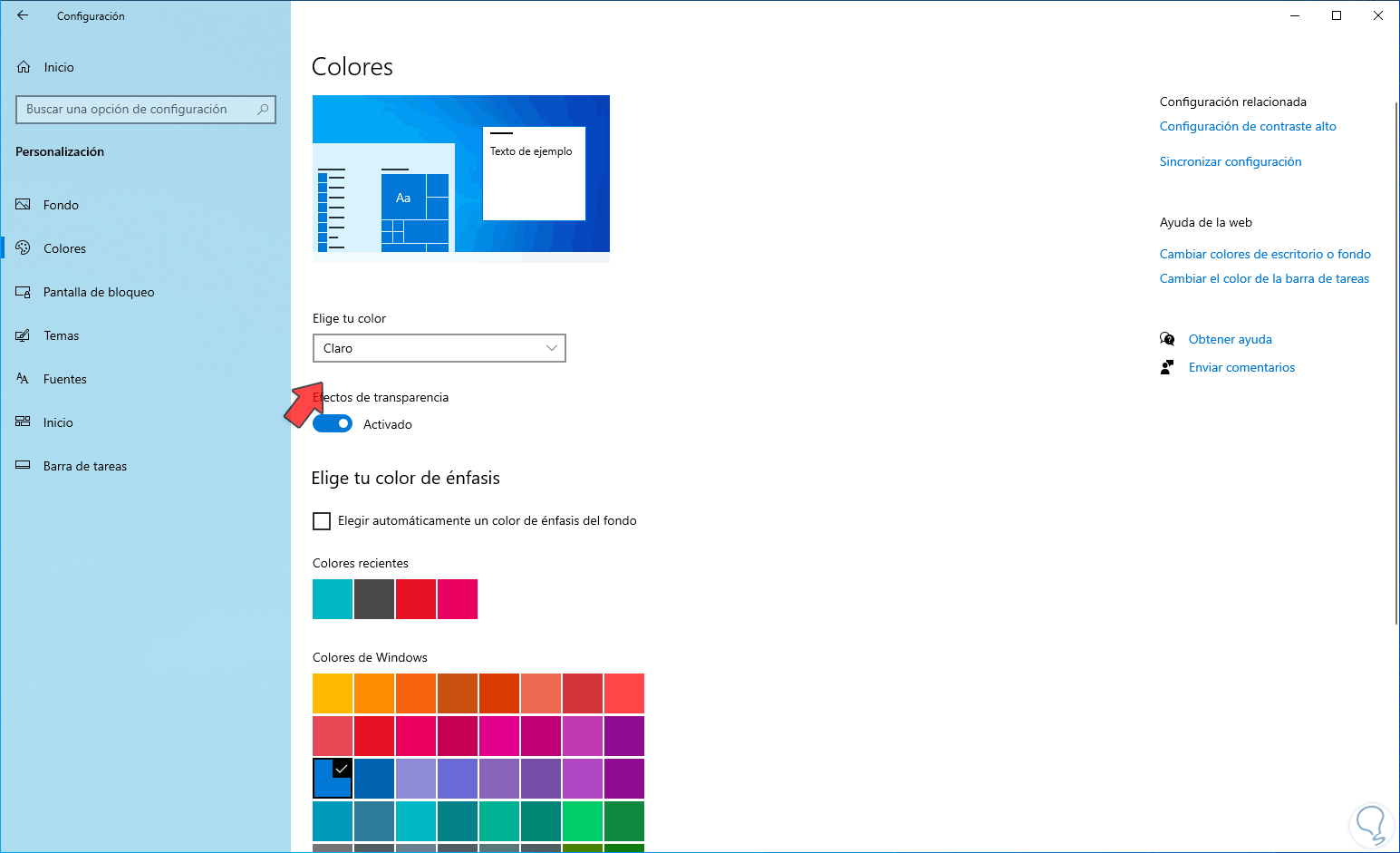Click the back arrow icon in title bar
Viewport: 1400px width, 853px height.
tap(23, 15)
